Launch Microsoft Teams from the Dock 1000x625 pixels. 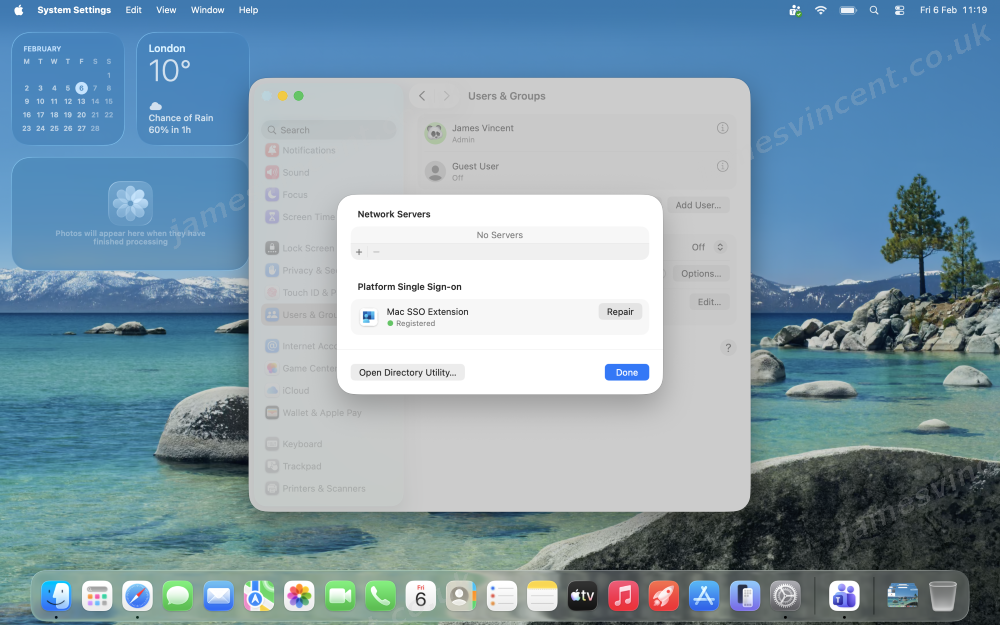pos(844,596)
